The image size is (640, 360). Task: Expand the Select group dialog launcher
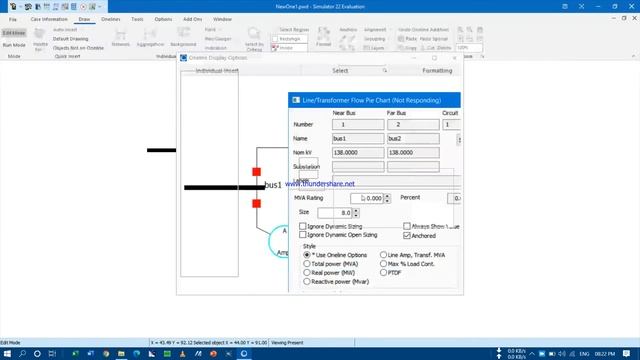tap(384, 71)
